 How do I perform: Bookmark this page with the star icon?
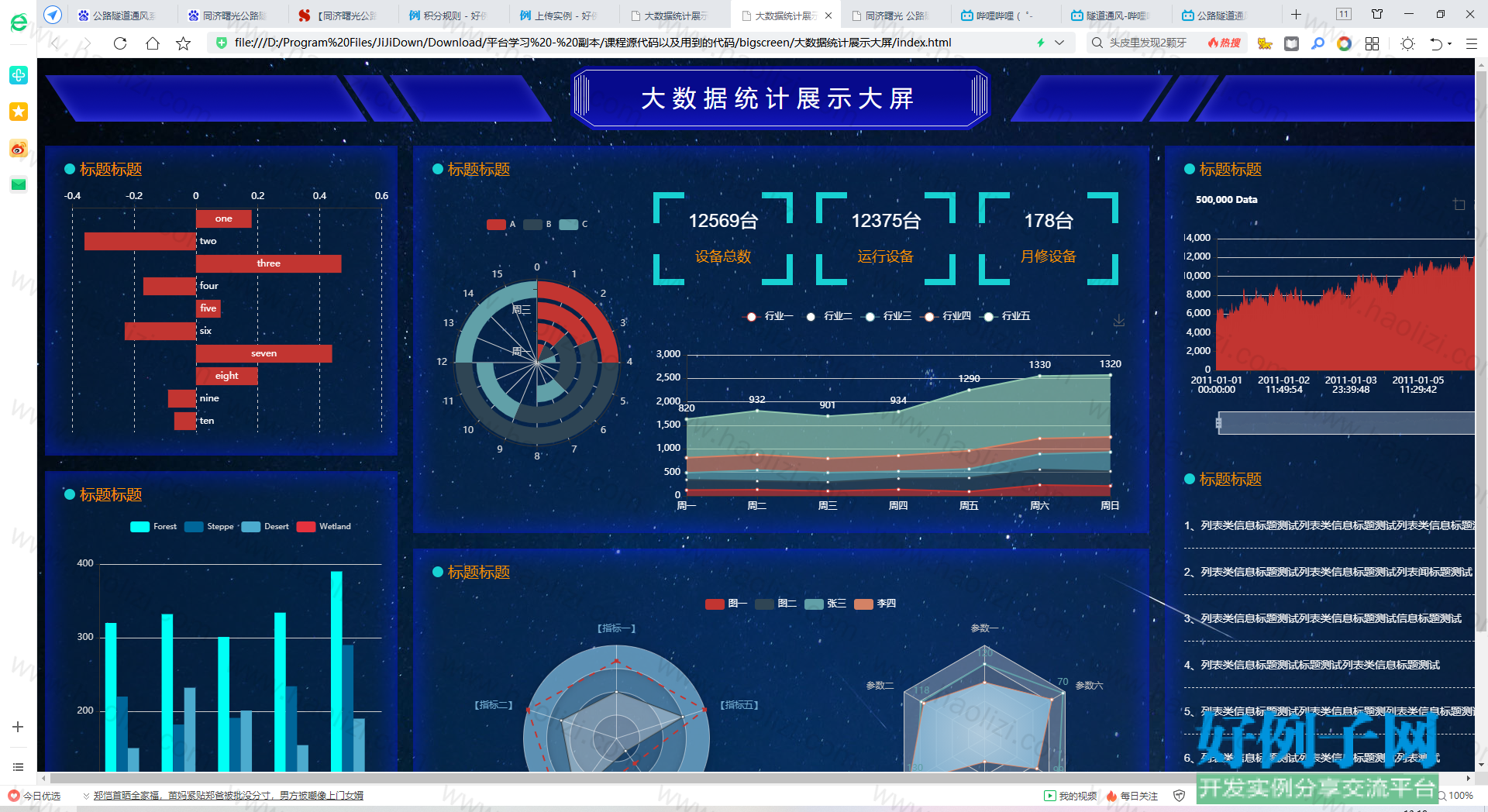click(x=183, y=43)
